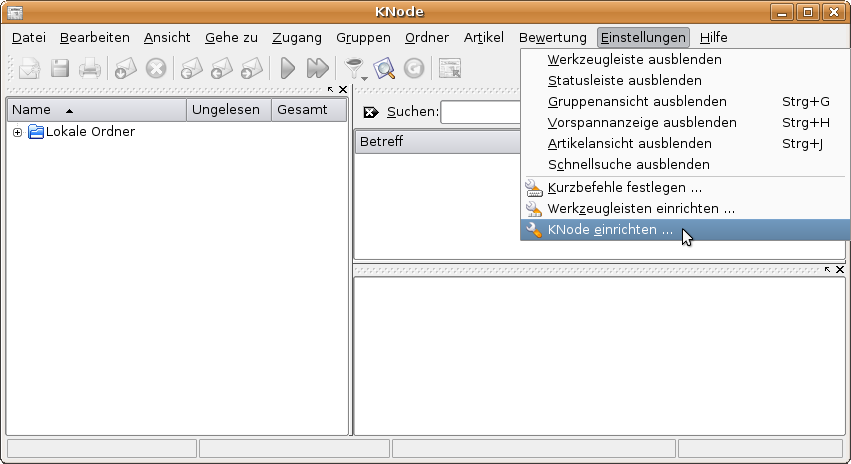Expand the Lokale Ordner tree node

click(x=17, y=132)
